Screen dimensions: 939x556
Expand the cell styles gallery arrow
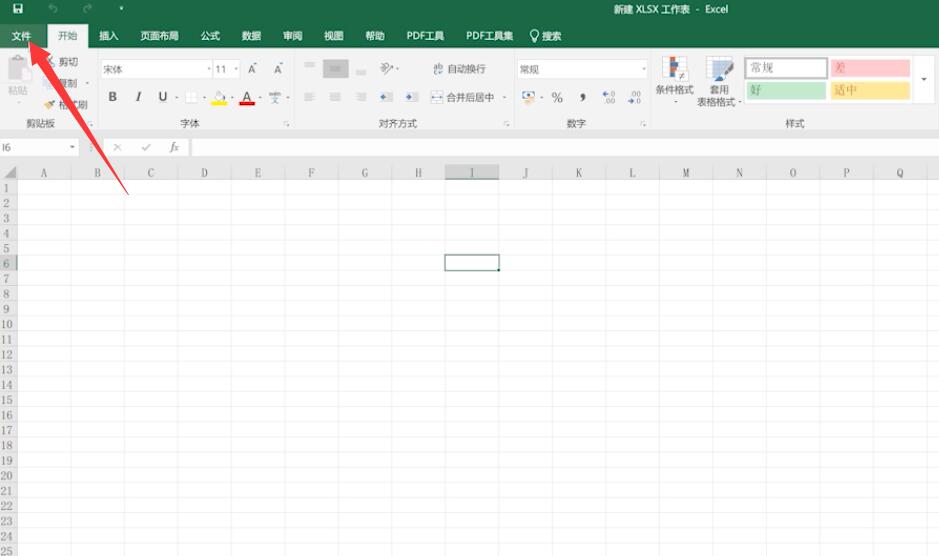[x=924, y=79]
